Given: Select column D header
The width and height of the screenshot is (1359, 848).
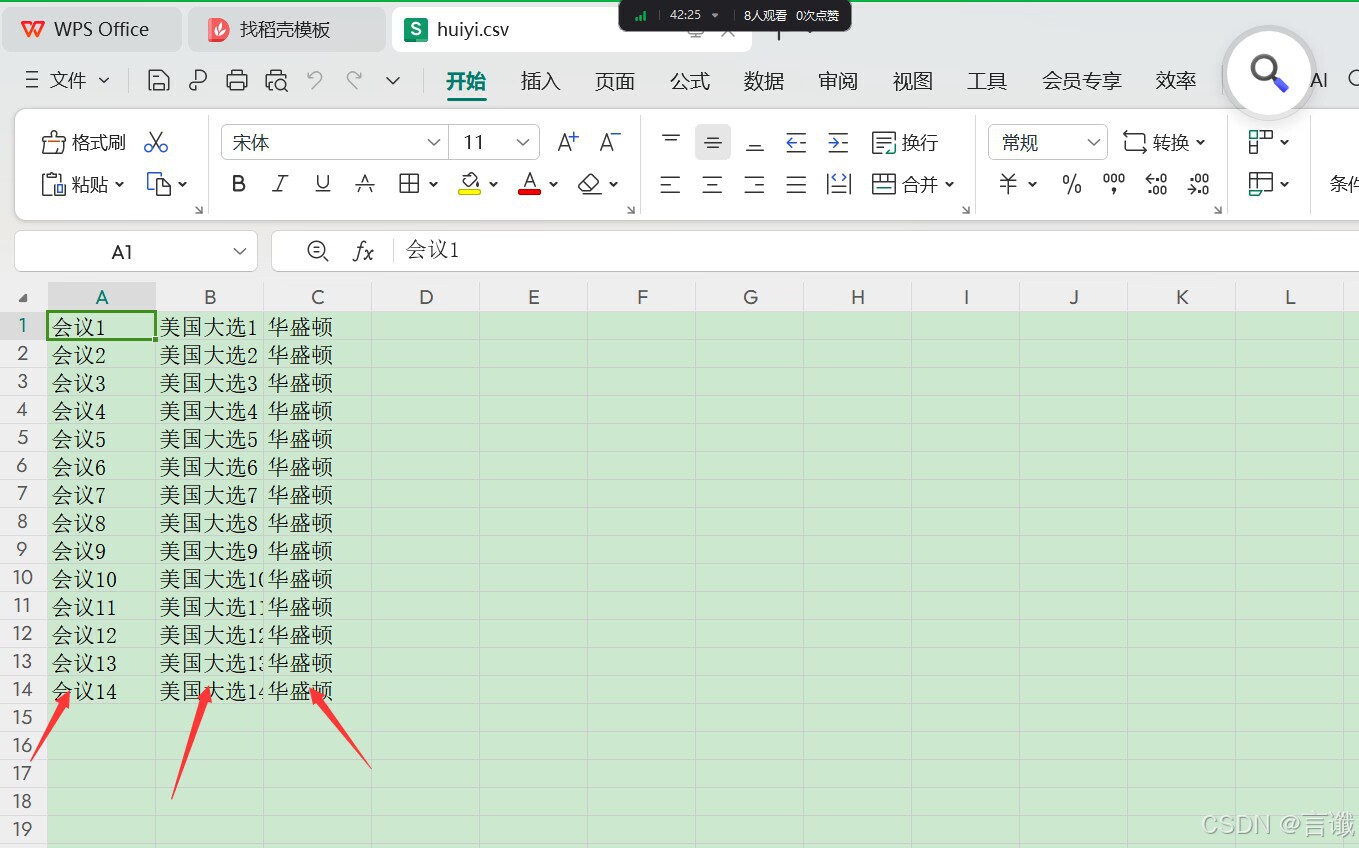Looking at the screenshot, I should click(426, 297).
